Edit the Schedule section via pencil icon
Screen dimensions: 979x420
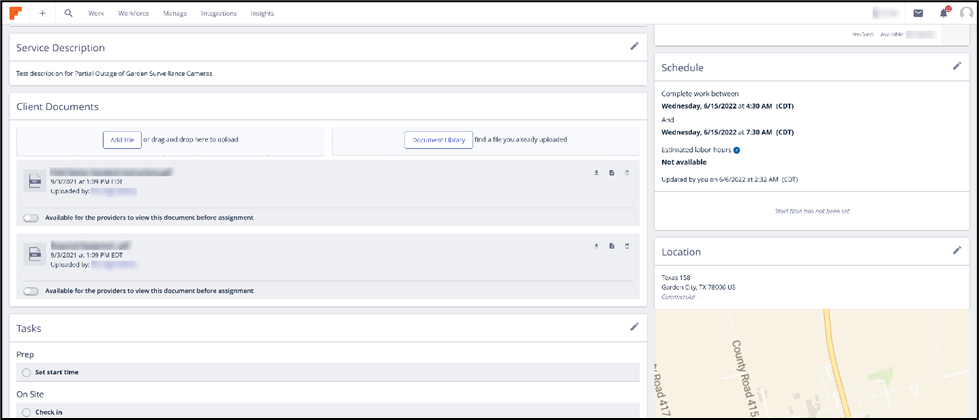(x=957, y=66)
